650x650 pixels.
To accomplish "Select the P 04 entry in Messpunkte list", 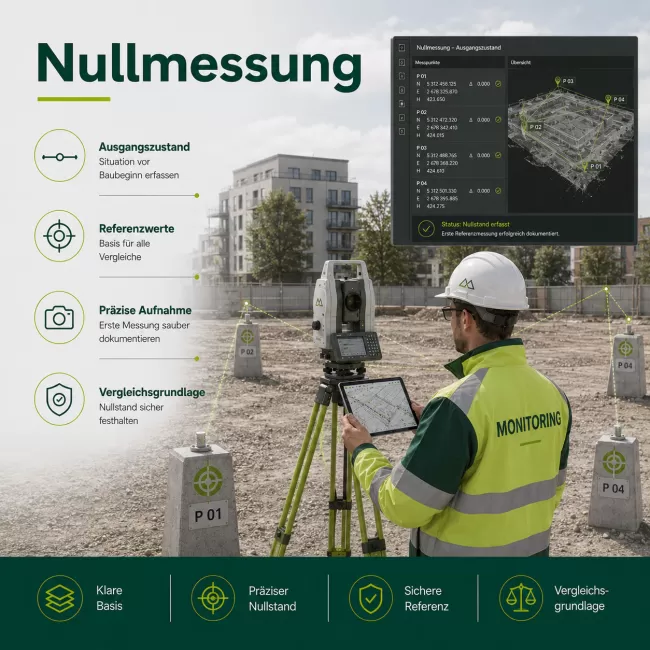I will tap(458, 195).
